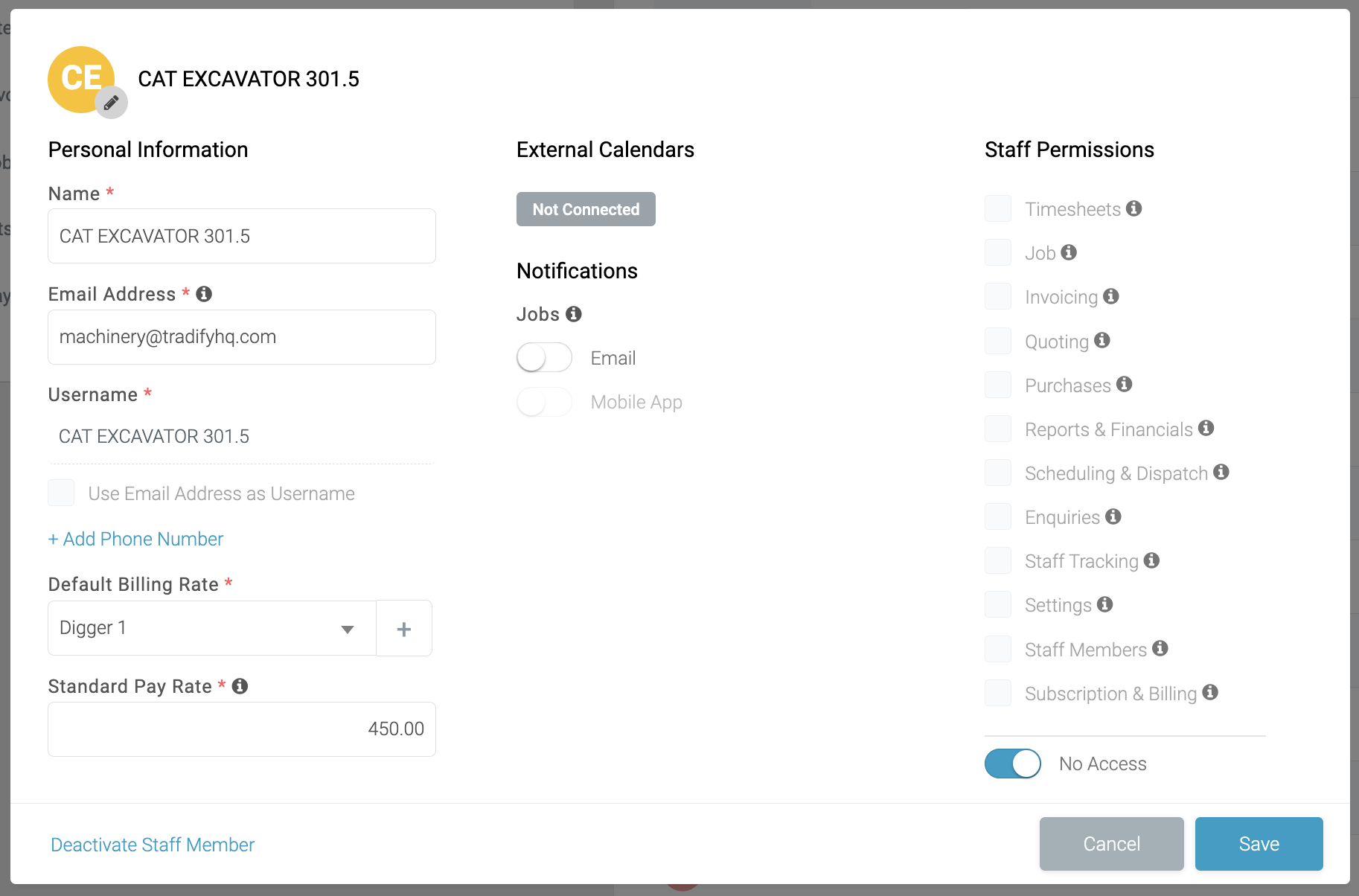Show Staff Tracking info icon
This screenshot has height=896, width=1359.
click(1151, 560)
